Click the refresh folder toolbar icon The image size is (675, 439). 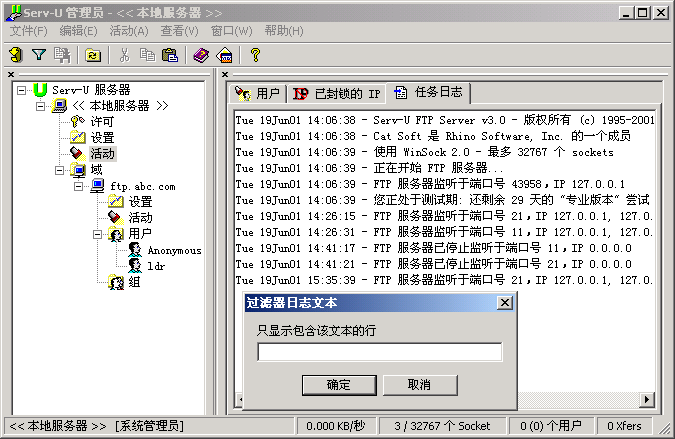tap(93, 55)
